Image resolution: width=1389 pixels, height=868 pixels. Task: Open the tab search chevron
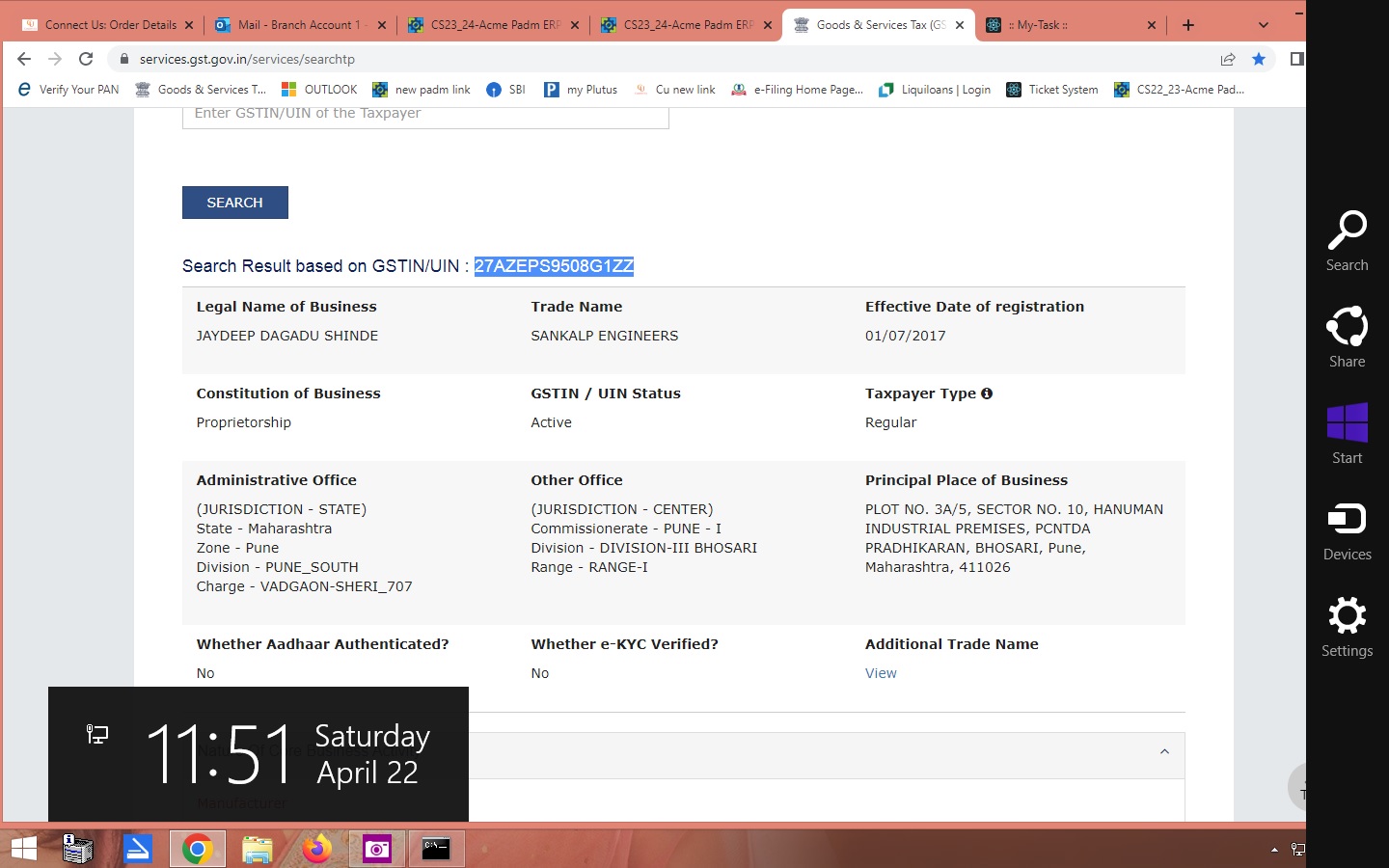tap(1264, 25)
